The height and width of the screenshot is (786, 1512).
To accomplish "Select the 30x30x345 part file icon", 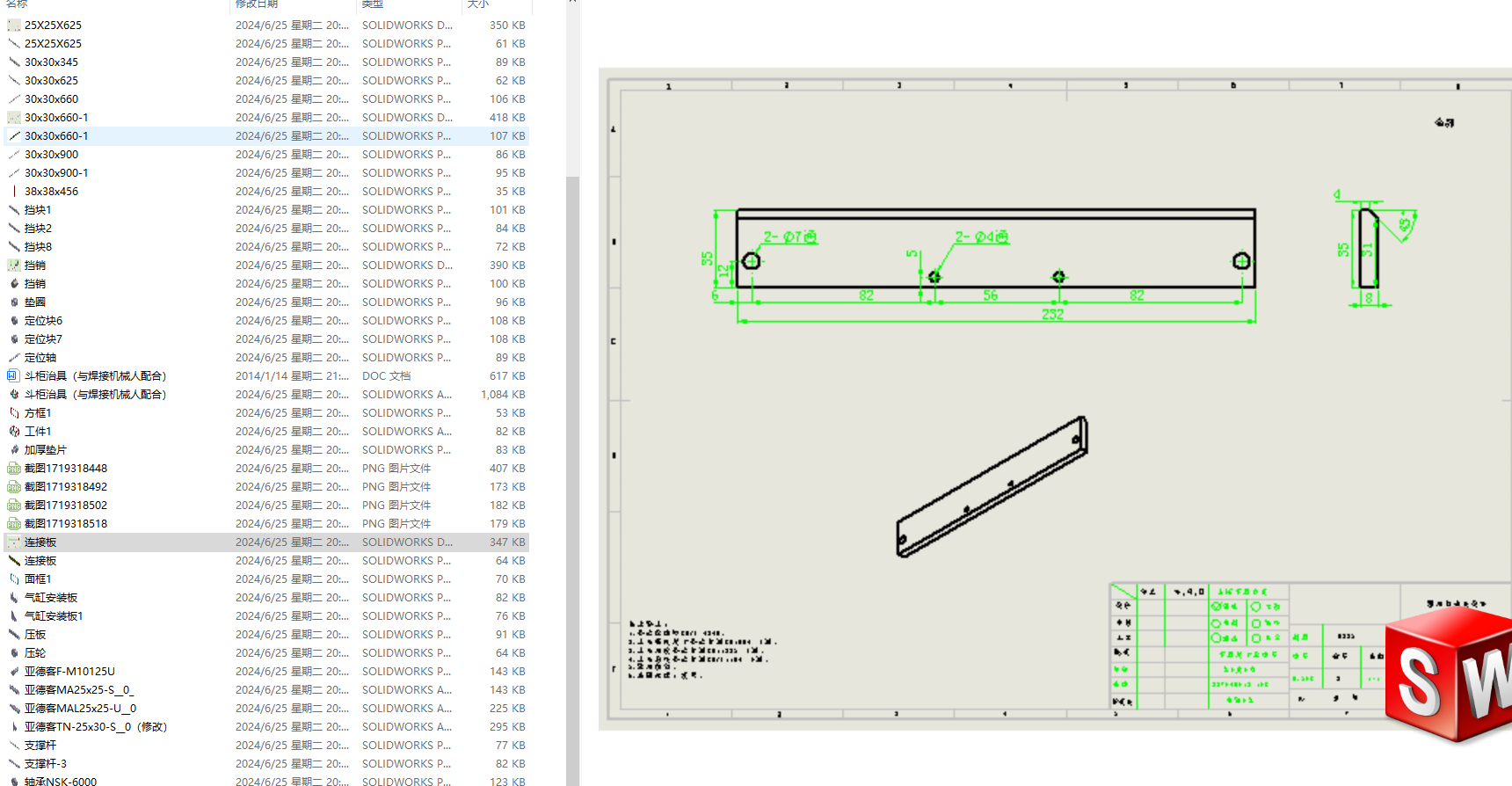I will coord(14,62).
